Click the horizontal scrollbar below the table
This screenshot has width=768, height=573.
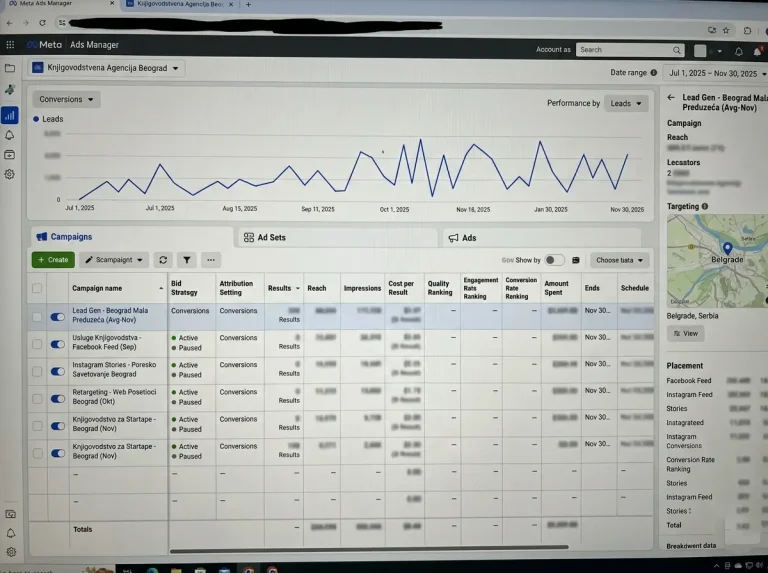(369, 548)
